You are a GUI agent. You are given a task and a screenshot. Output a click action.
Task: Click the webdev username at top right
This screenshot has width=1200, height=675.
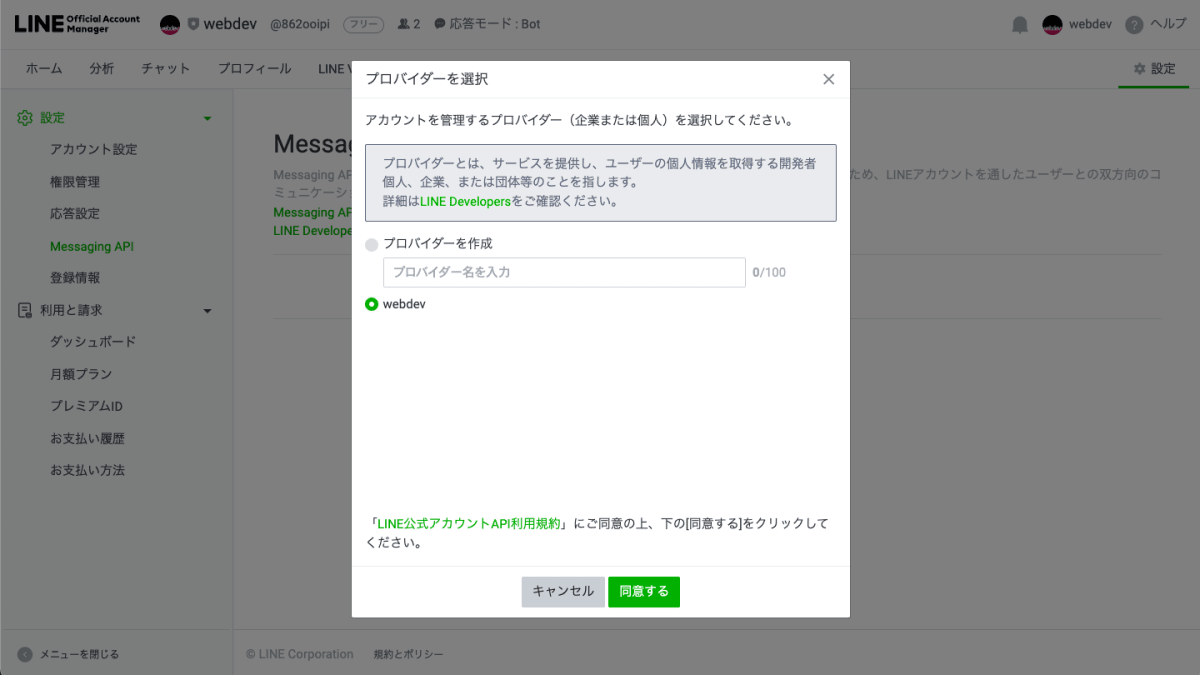pos(1090,24)
